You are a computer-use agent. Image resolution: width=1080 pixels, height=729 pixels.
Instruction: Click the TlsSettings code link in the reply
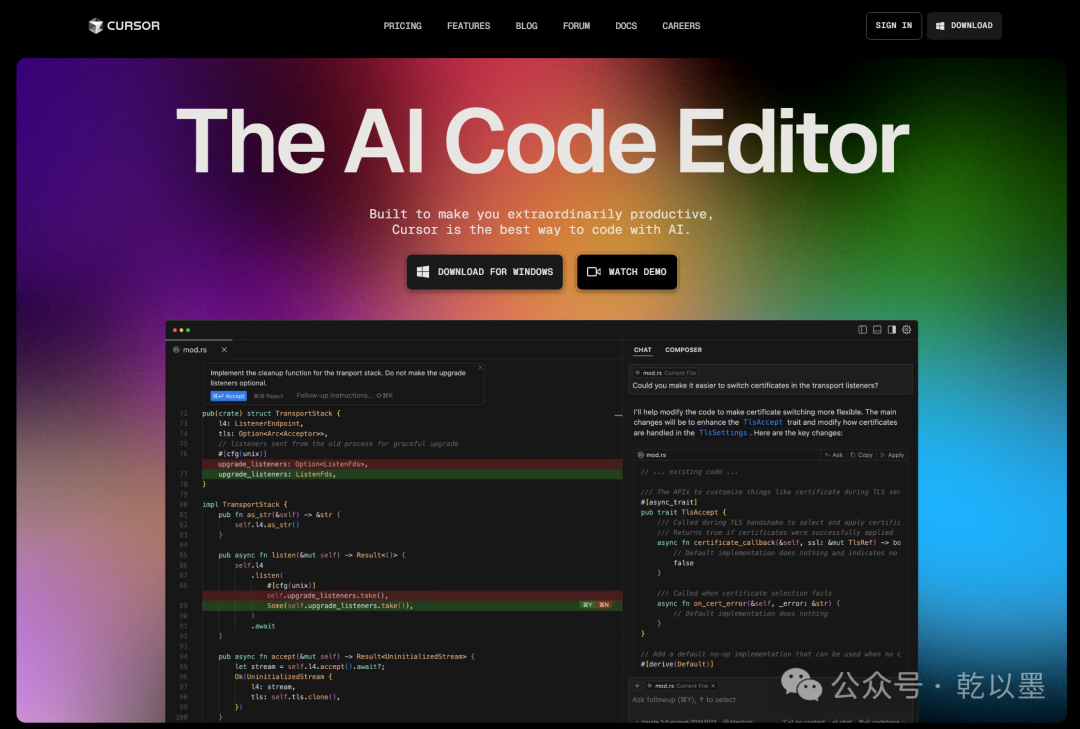[x=723, y=433]
